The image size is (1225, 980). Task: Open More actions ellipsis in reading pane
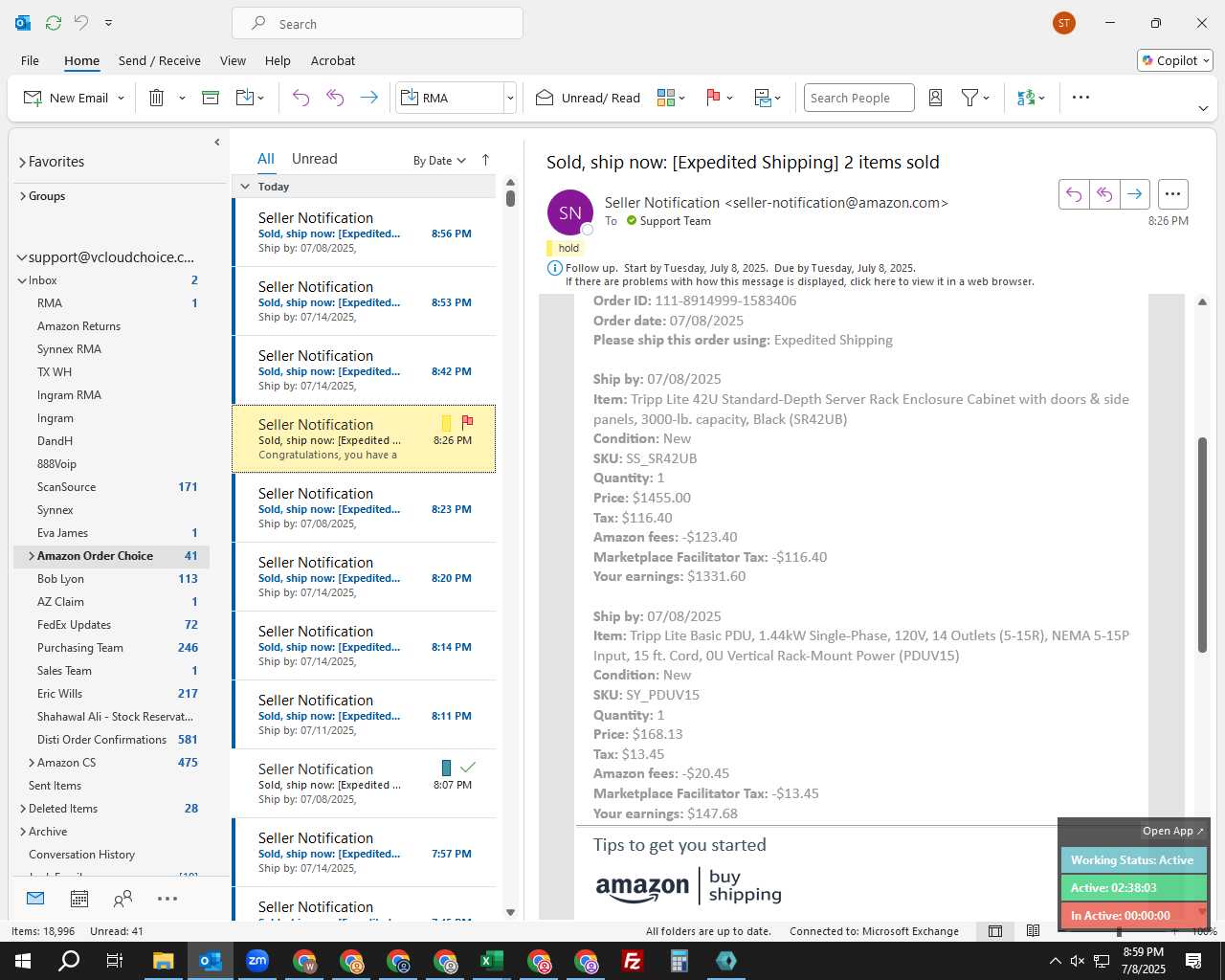1172,194
